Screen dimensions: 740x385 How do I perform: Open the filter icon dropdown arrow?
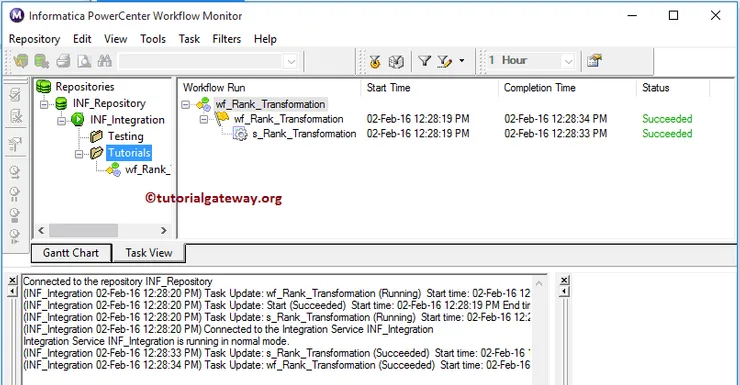coord(462,60)
